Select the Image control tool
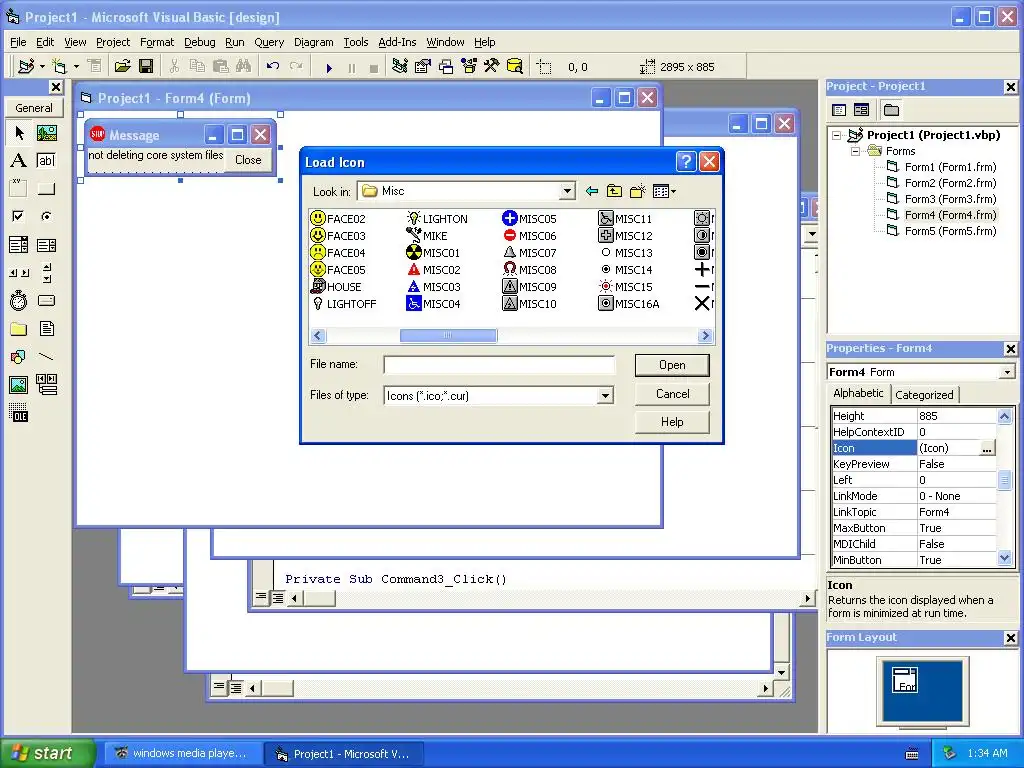Image resolution: width=1024 pixels, height=768 pixels. click(19, 385)
